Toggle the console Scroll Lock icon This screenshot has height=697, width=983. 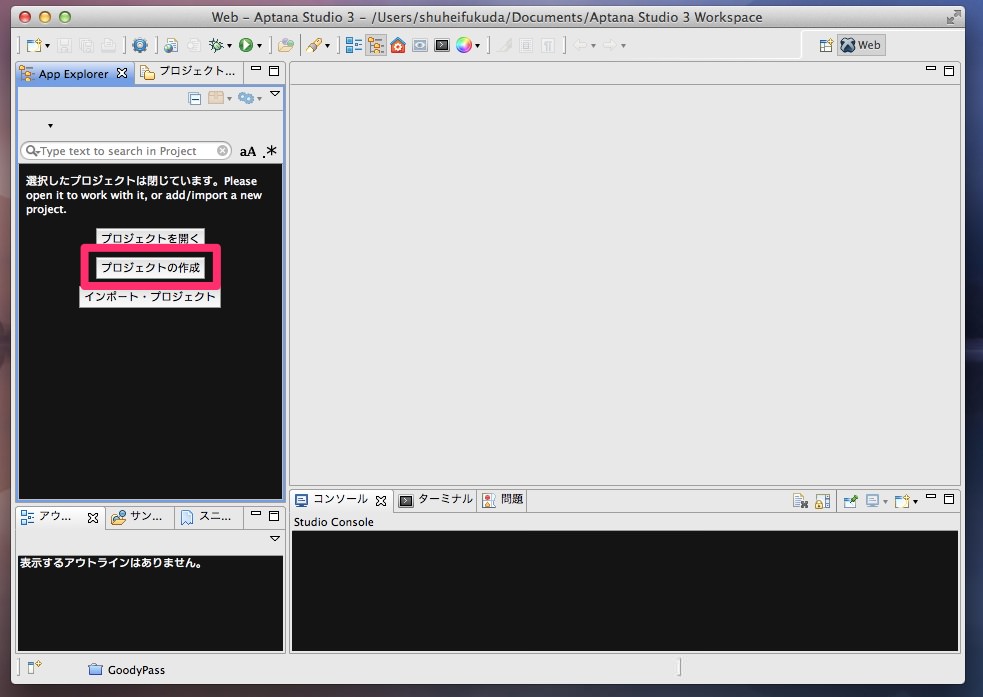pos(822,501)
